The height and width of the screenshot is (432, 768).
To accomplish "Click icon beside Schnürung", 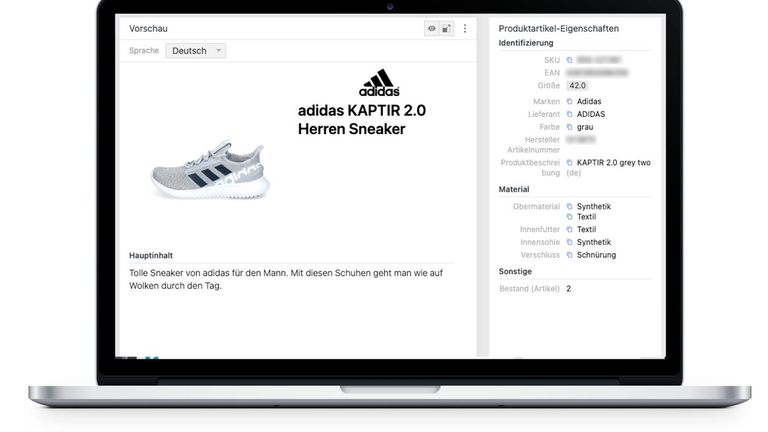I will pyautogui.click(x=569, y=255).
